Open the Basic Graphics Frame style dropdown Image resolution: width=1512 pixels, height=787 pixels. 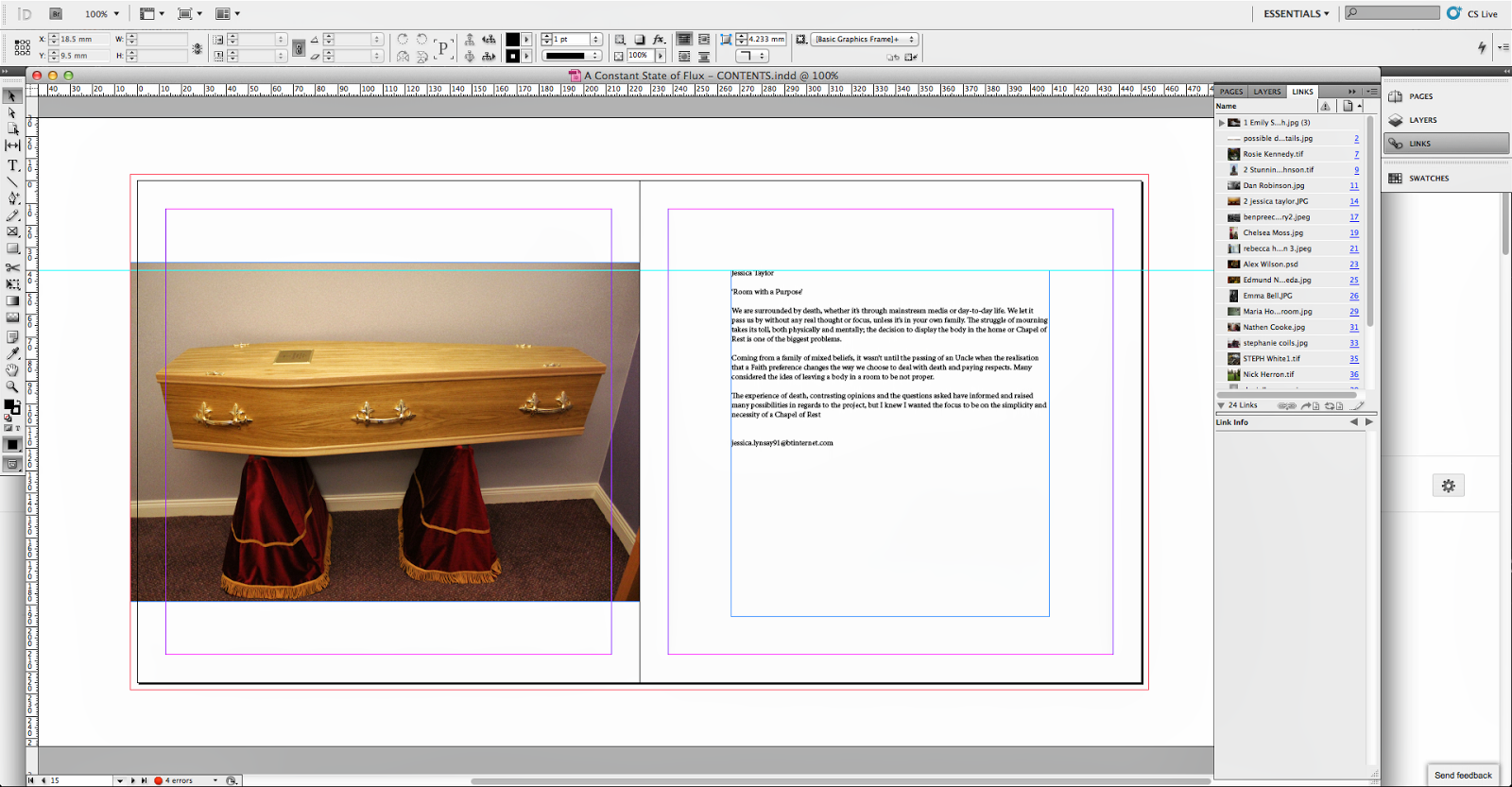tap(864, 40)
